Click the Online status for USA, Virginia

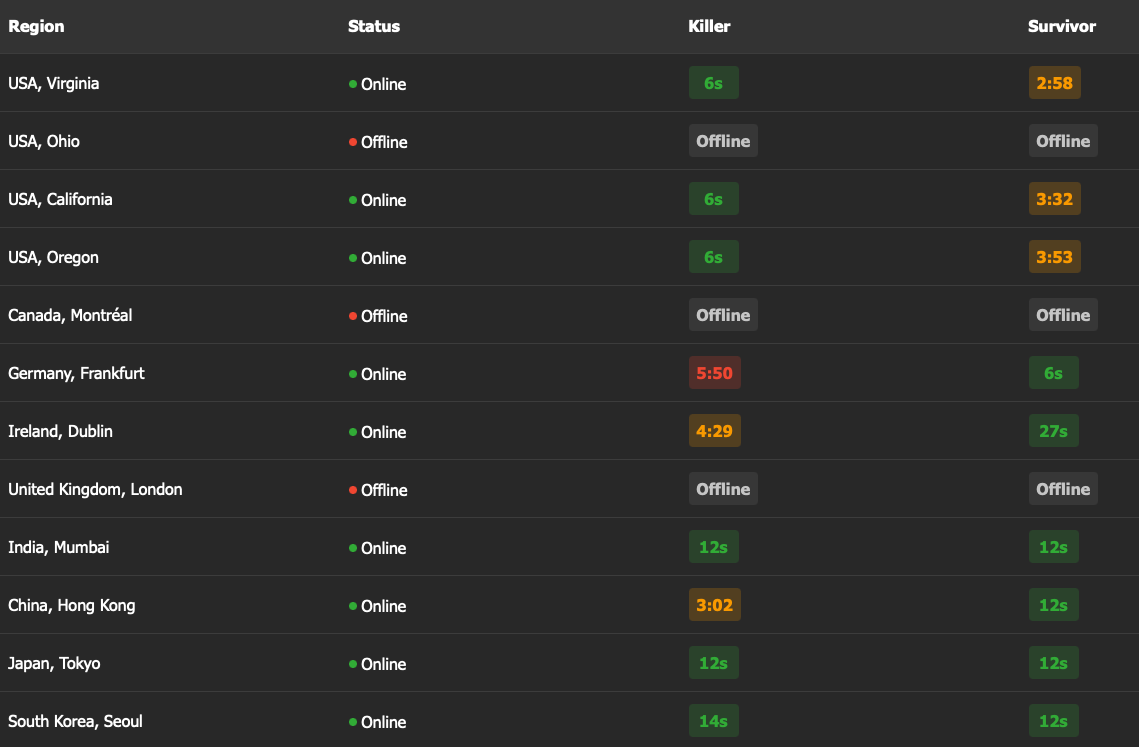click(377, 84)
